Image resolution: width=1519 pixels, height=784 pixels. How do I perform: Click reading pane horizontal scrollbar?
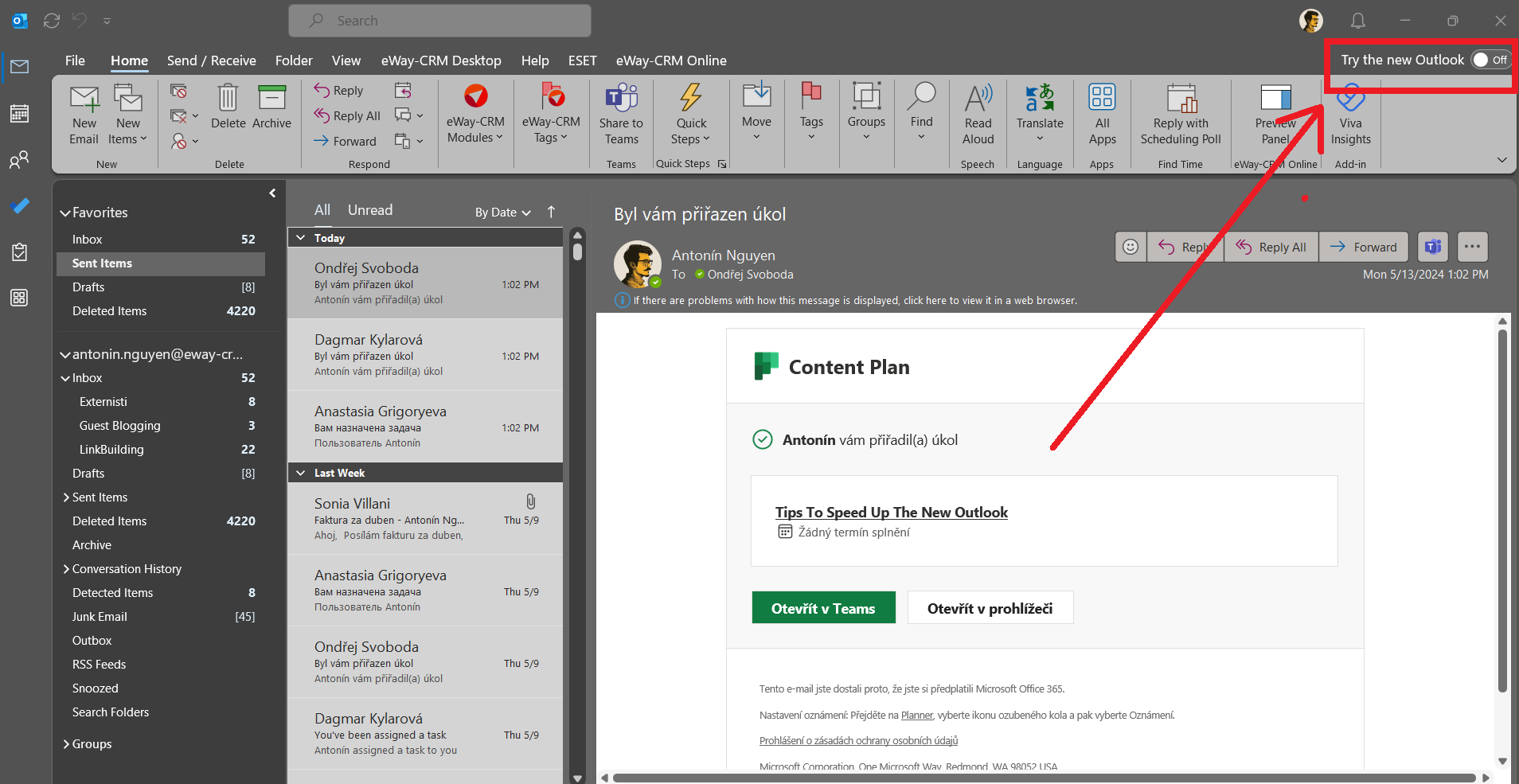[1045, 778]
